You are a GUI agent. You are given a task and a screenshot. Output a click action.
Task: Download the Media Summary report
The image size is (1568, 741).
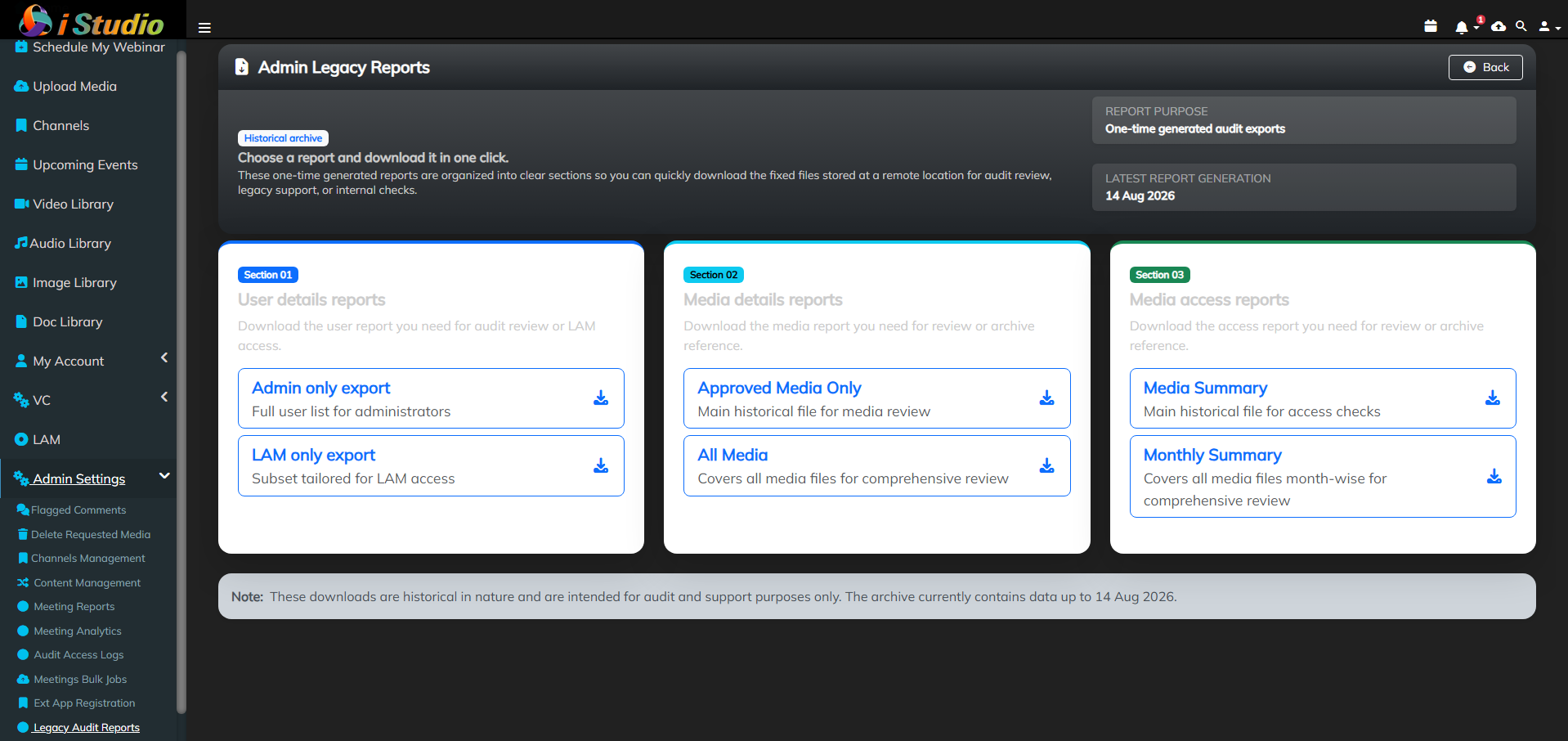coord(1493,398)
